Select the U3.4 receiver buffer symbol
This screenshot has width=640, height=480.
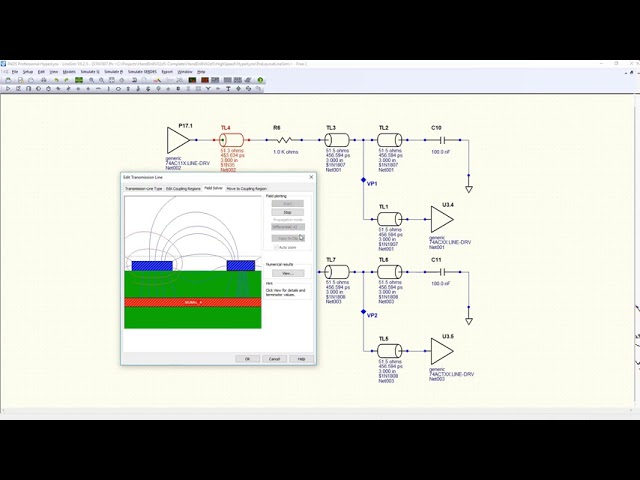(442, 219)
